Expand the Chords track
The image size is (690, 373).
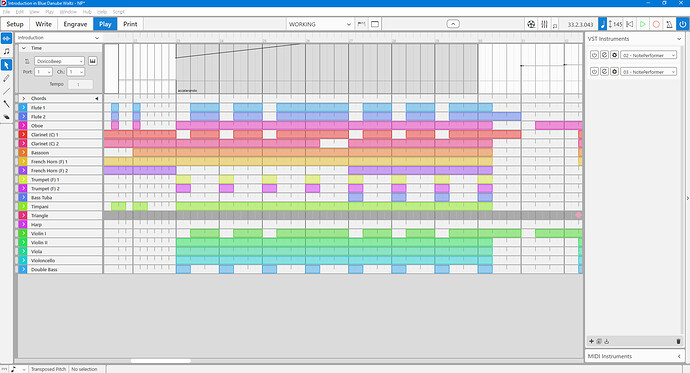[x=24, y=98]
